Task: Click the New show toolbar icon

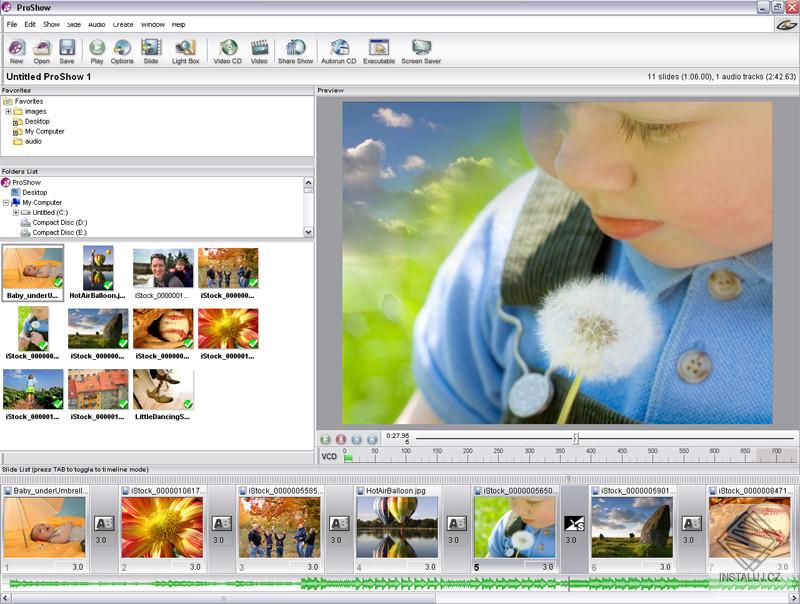Action: point(16,52)
